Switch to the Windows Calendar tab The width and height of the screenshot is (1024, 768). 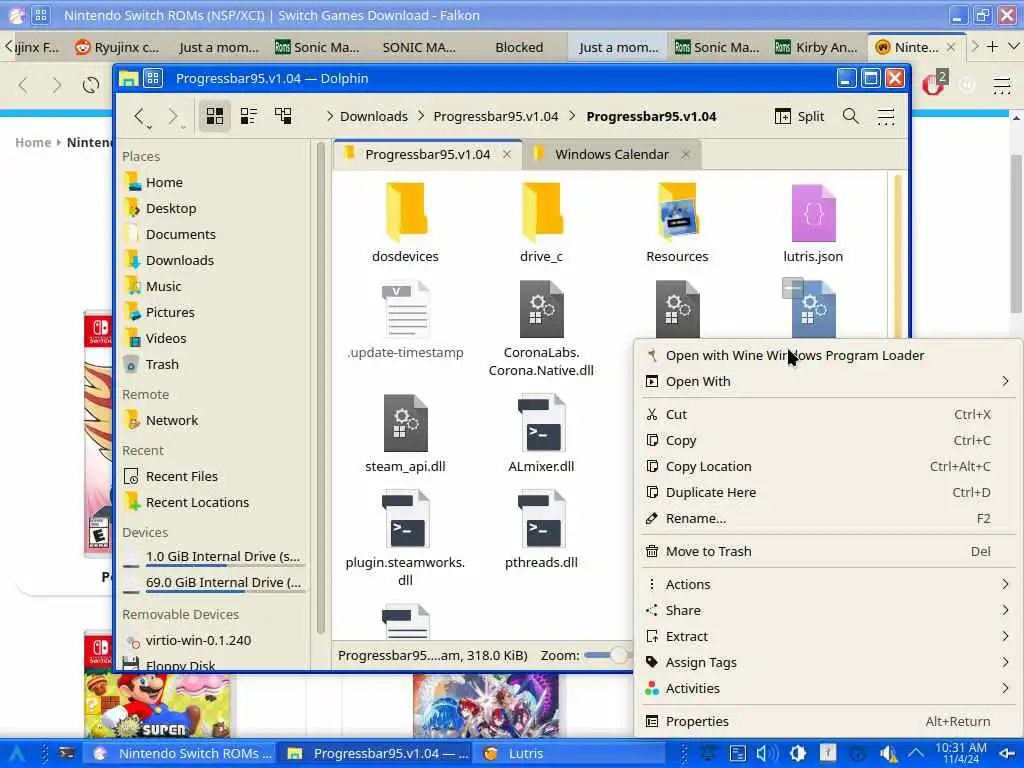click(x=611, y=155)
